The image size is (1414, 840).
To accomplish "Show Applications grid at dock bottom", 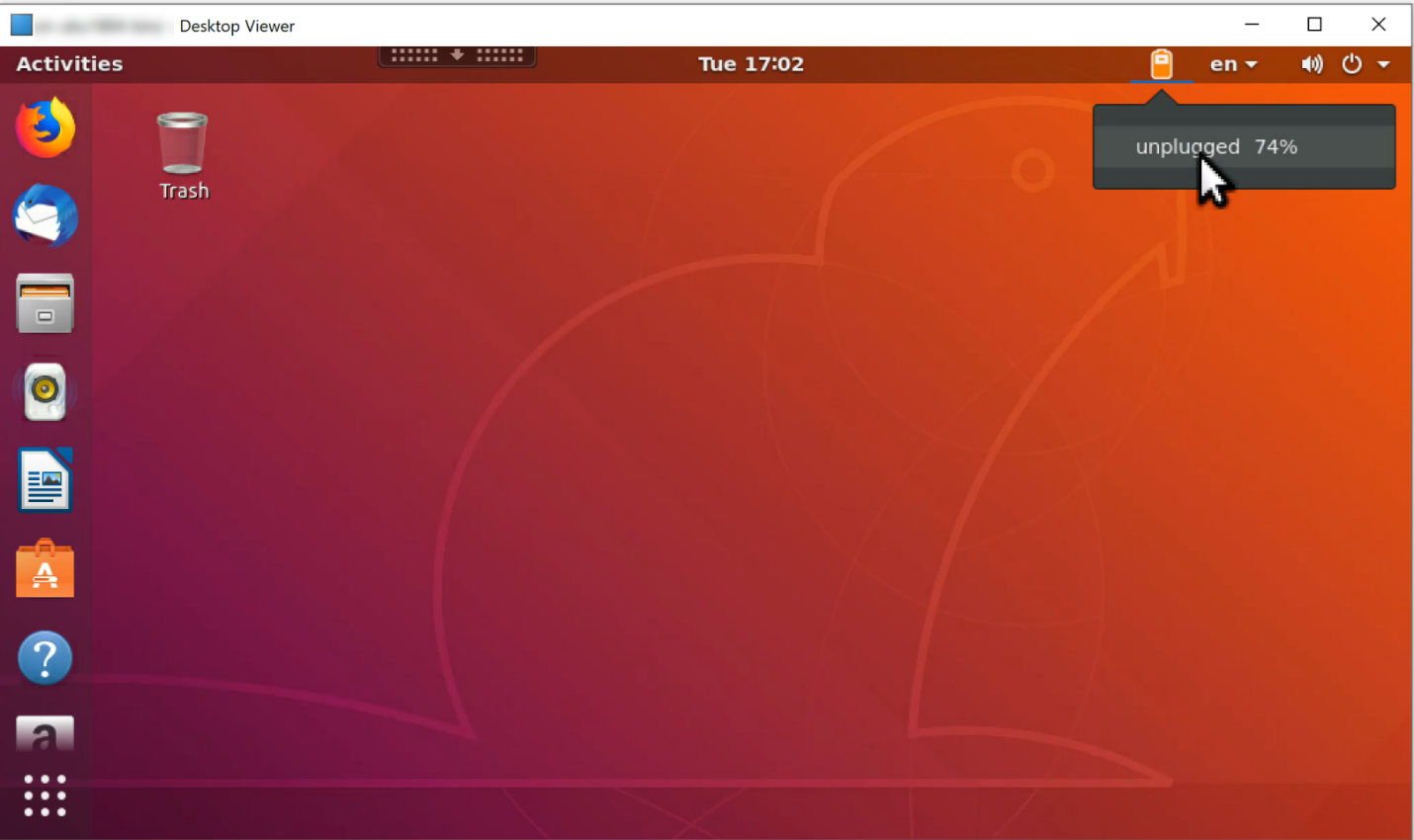I will point(45,796).
